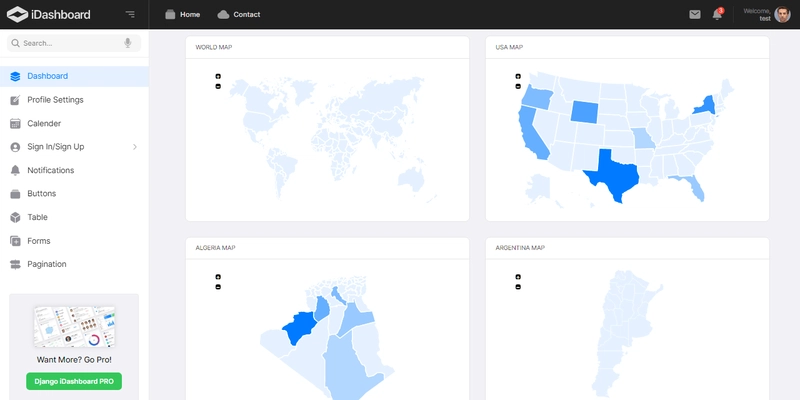Select Dashboard in the sidebar

(74, 76)
